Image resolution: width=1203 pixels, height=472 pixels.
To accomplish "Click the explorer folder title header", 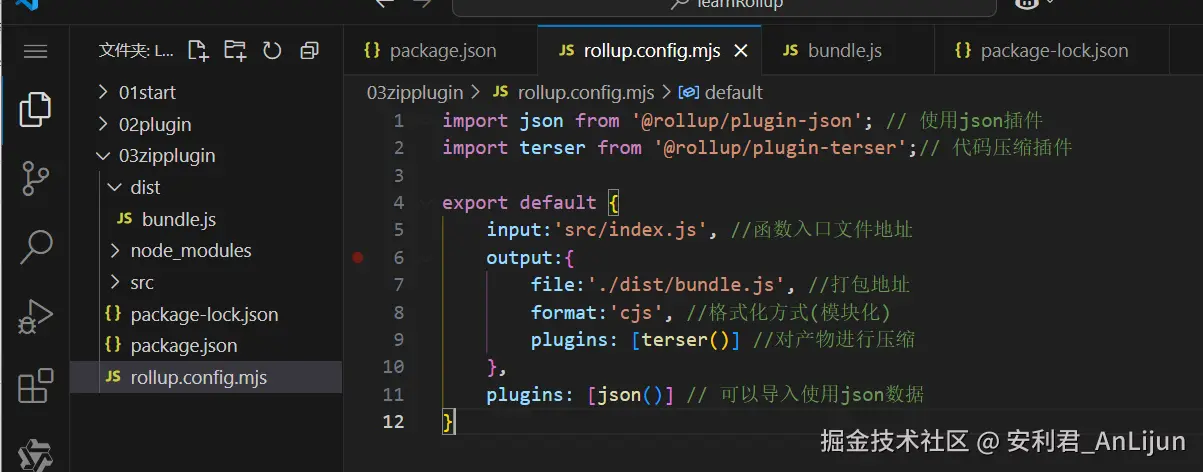I will 136,50.
